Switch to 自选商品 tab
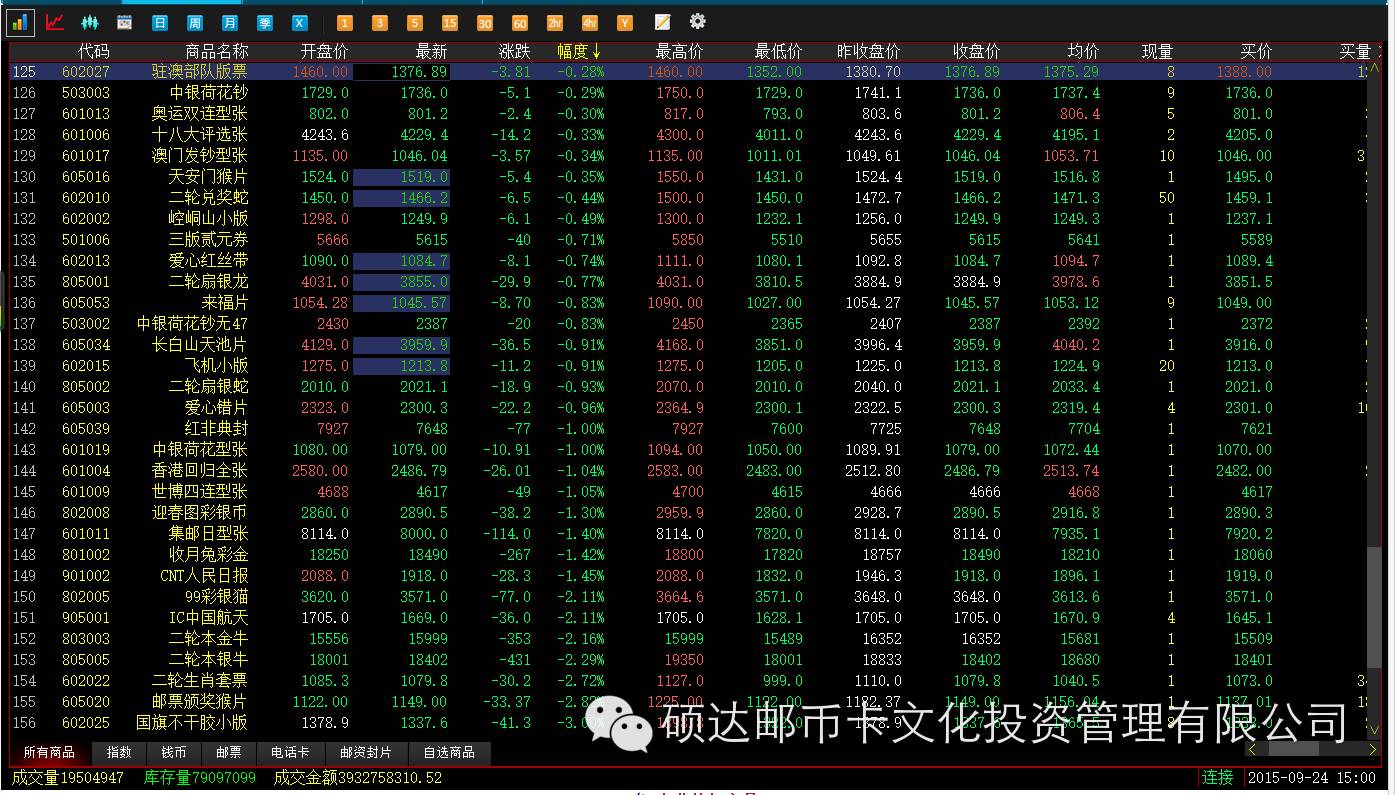 (x=449, y=752)
